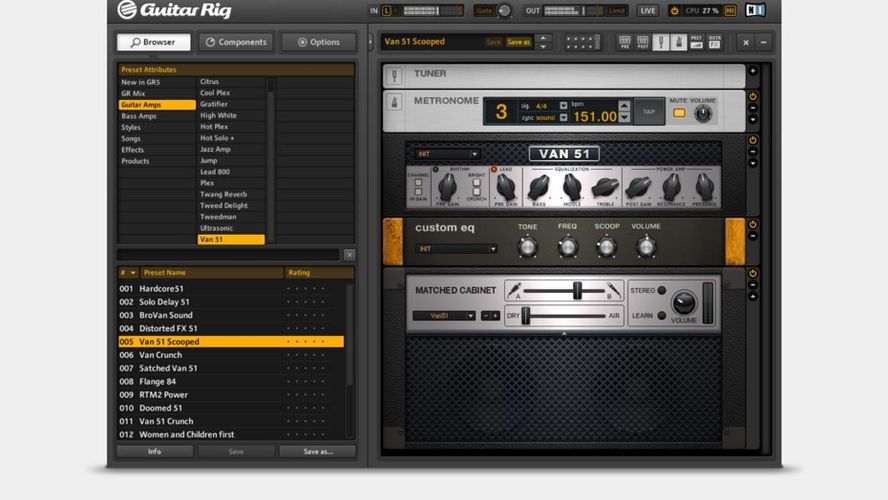
Task: Toggle Van 51 Bright switch
Action: pos(476,182)
